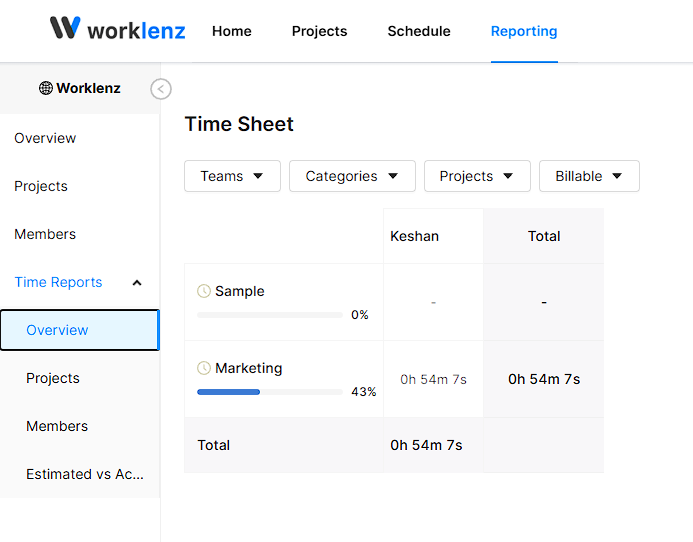Switch to the top Projects tab
693x542 pixels.
pyautogui.click(x=319, y=31)
